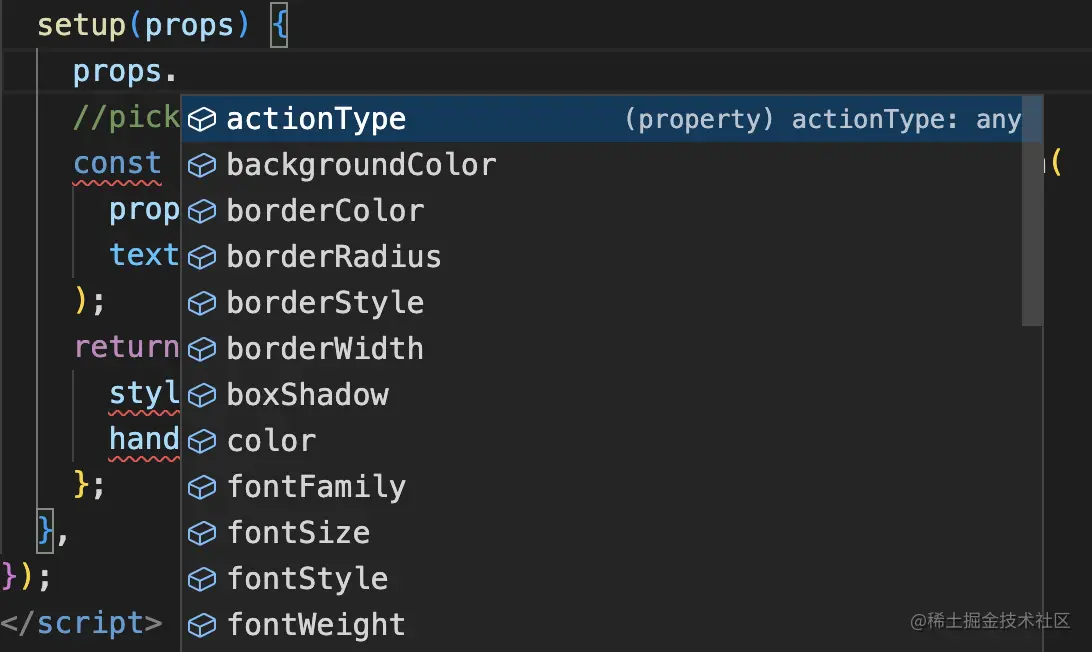Pick the borderRadius completion entry
The image size is (1092, 652).
point(334,258)
